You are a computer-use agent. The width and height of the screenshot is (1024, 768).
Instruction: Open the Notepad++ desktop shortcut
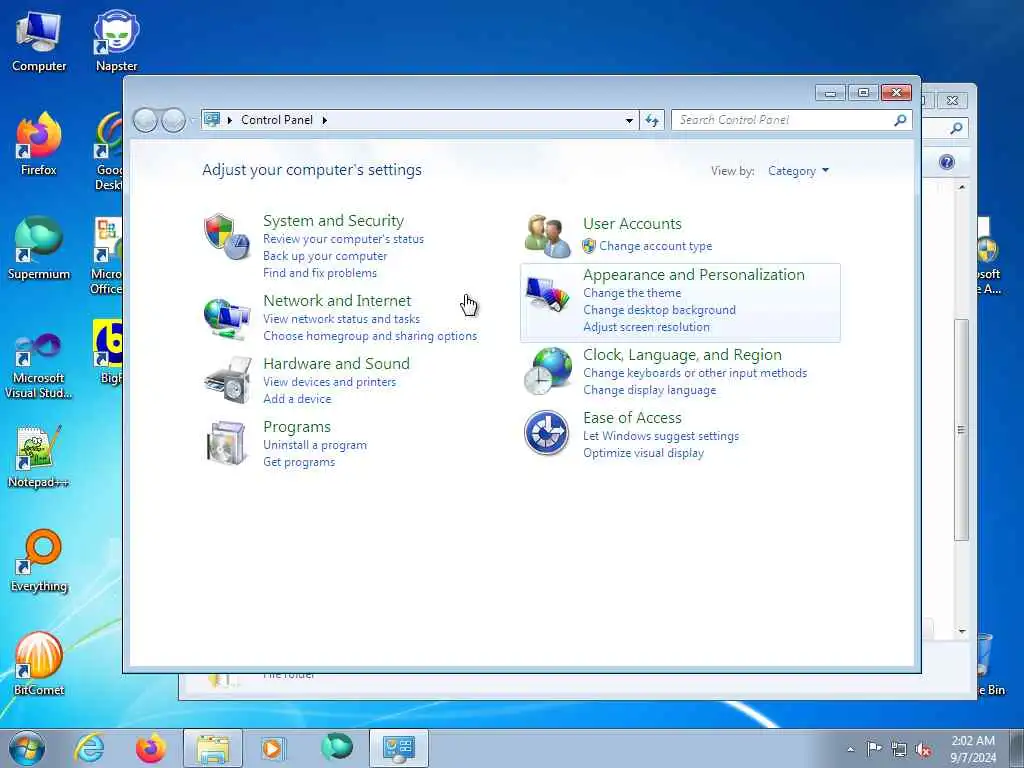[38, 456]
